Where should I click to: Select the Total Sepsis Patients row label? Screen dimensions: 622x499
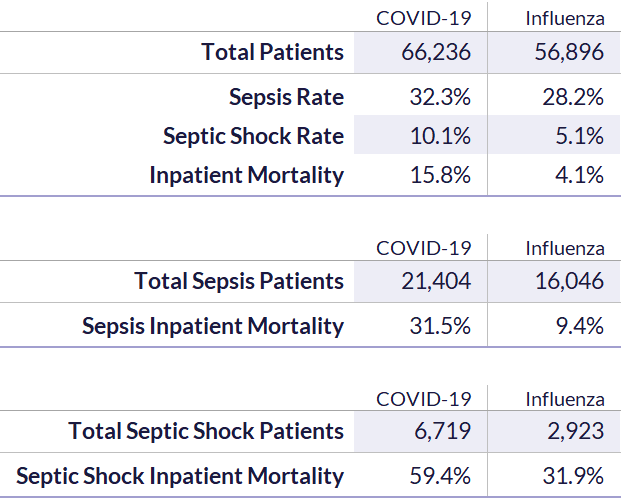(239, 281)
